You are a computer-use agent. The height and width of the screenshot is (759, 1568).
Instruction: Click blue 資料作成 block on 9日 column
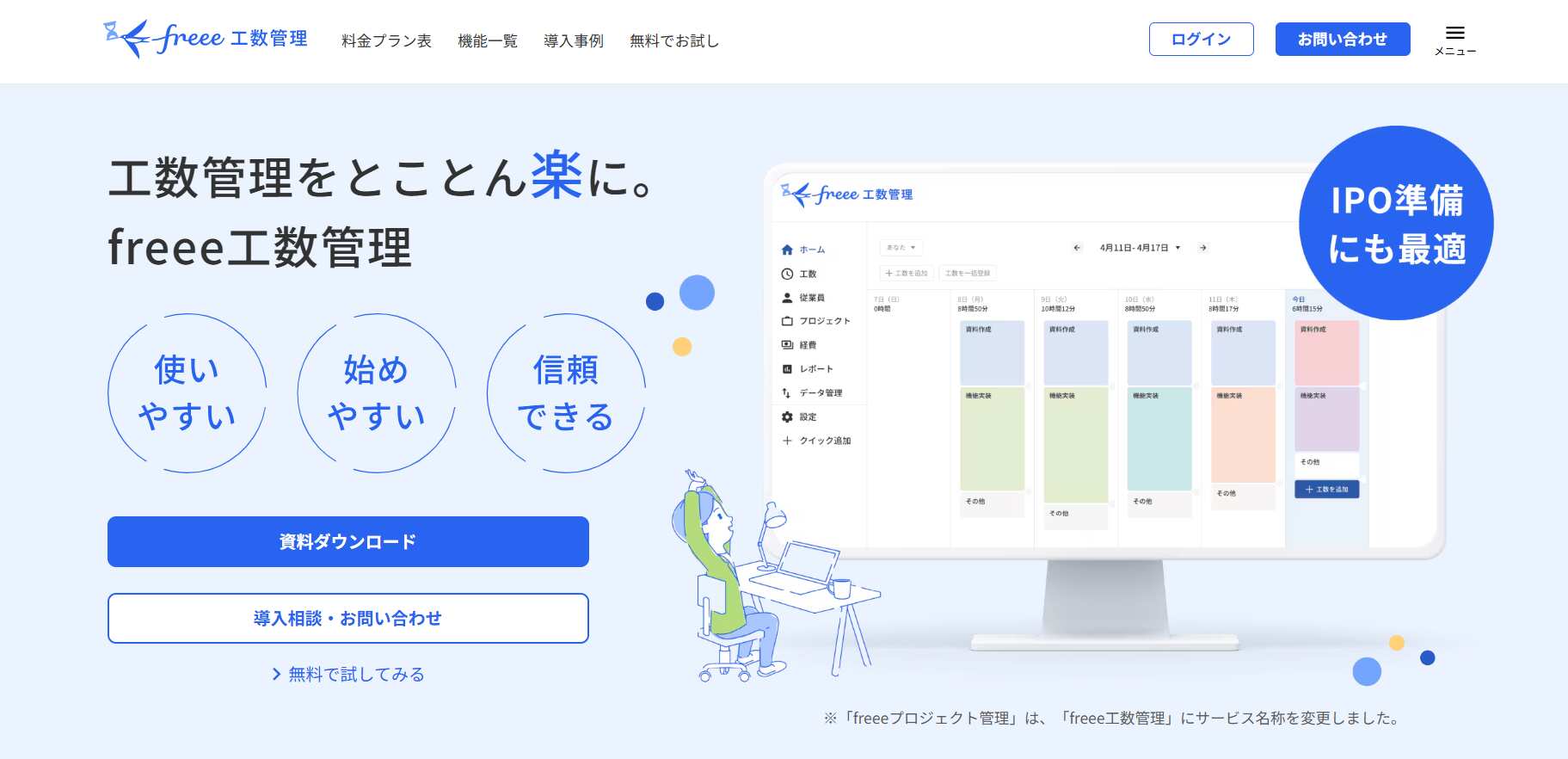1076,353
